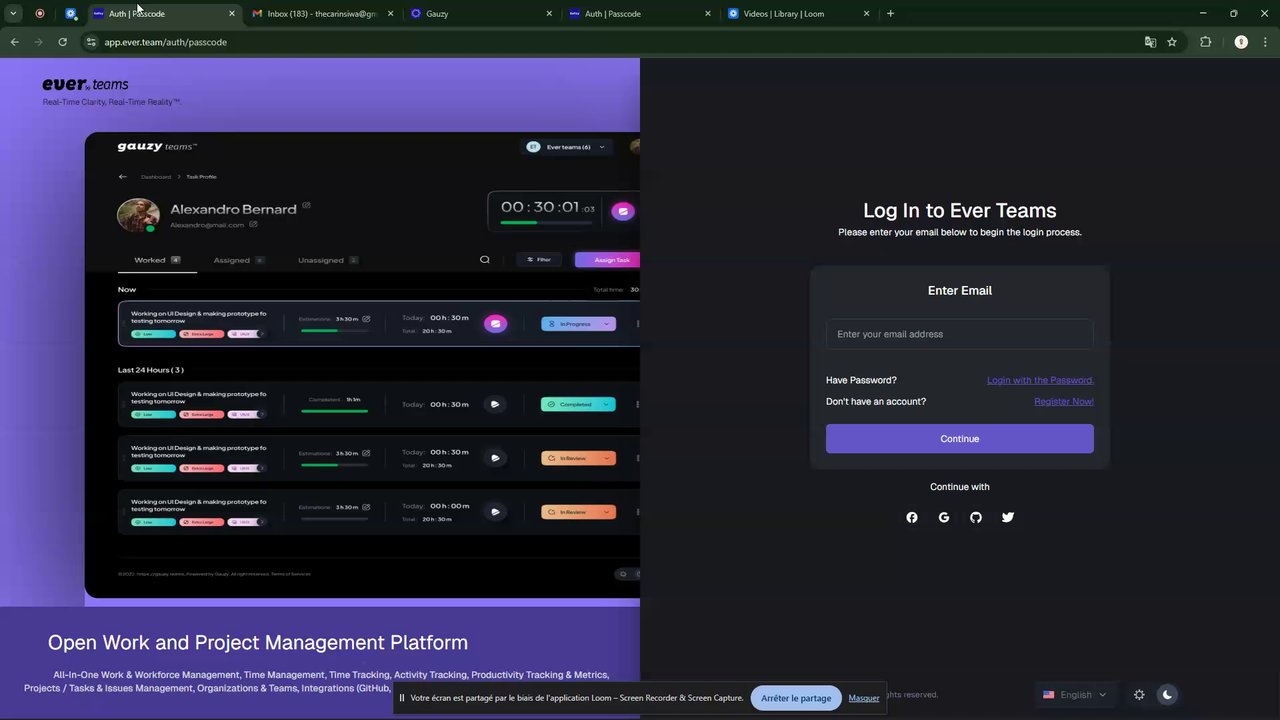Click the 'Log In to Ever Teams' heading
The width and height of the screenshot is (1280, 720).
click(960, 210)
